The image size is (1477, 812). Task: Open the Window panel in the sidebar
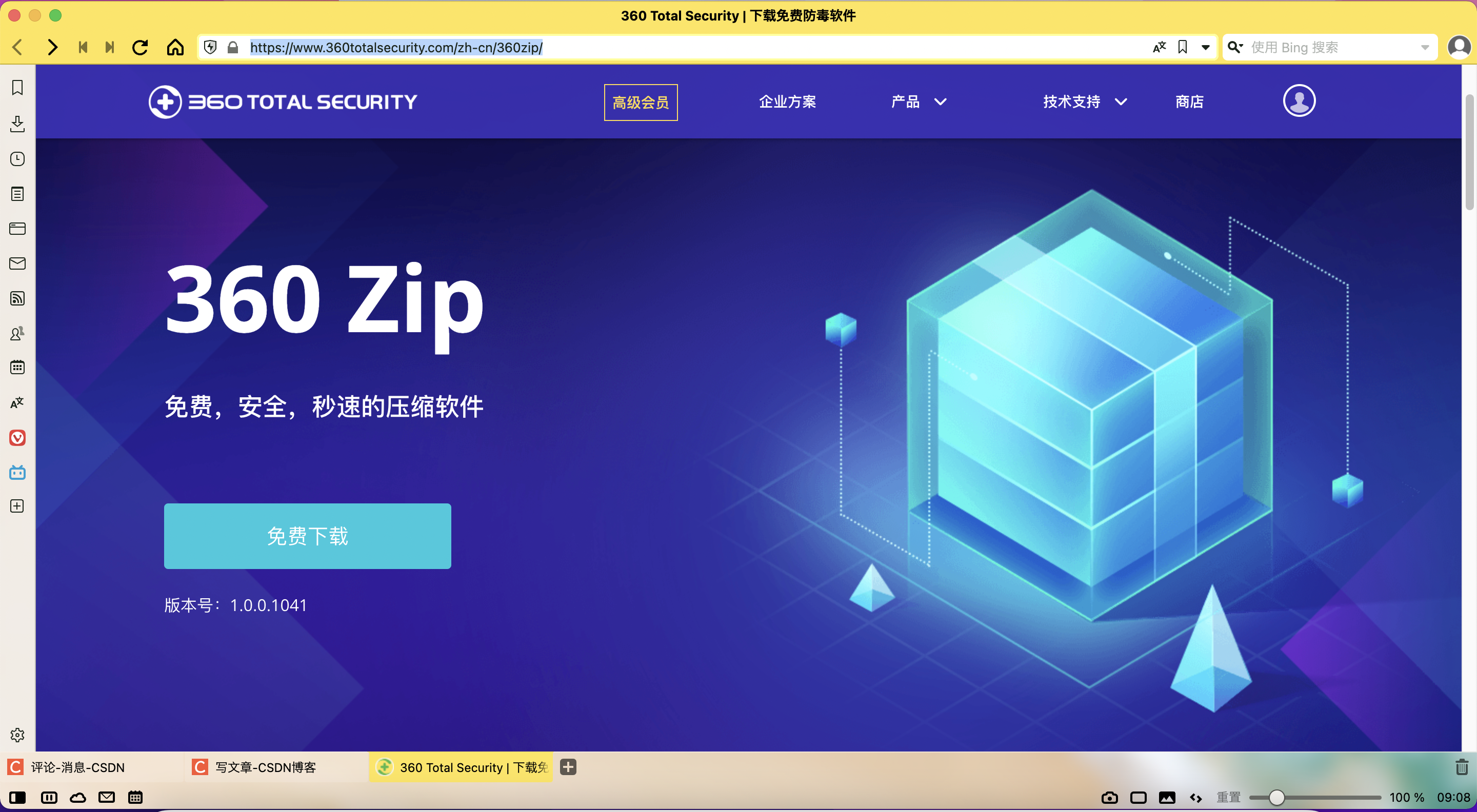(17, 229)
